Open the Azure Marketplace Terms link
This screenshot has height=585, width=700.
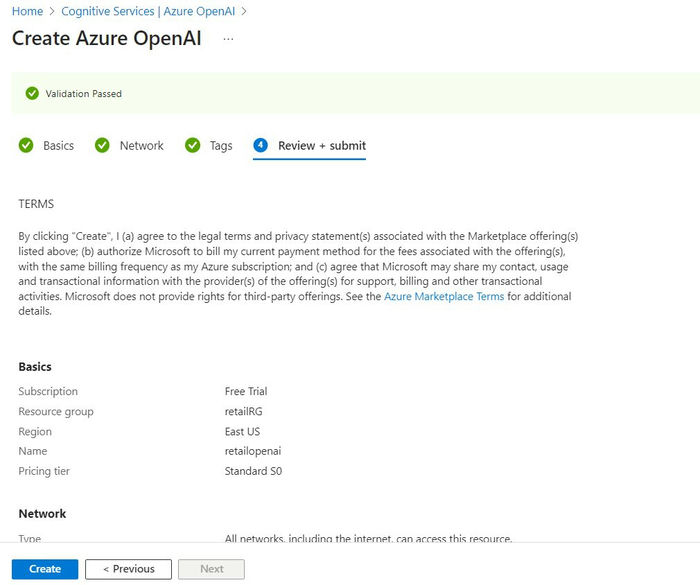444,297
